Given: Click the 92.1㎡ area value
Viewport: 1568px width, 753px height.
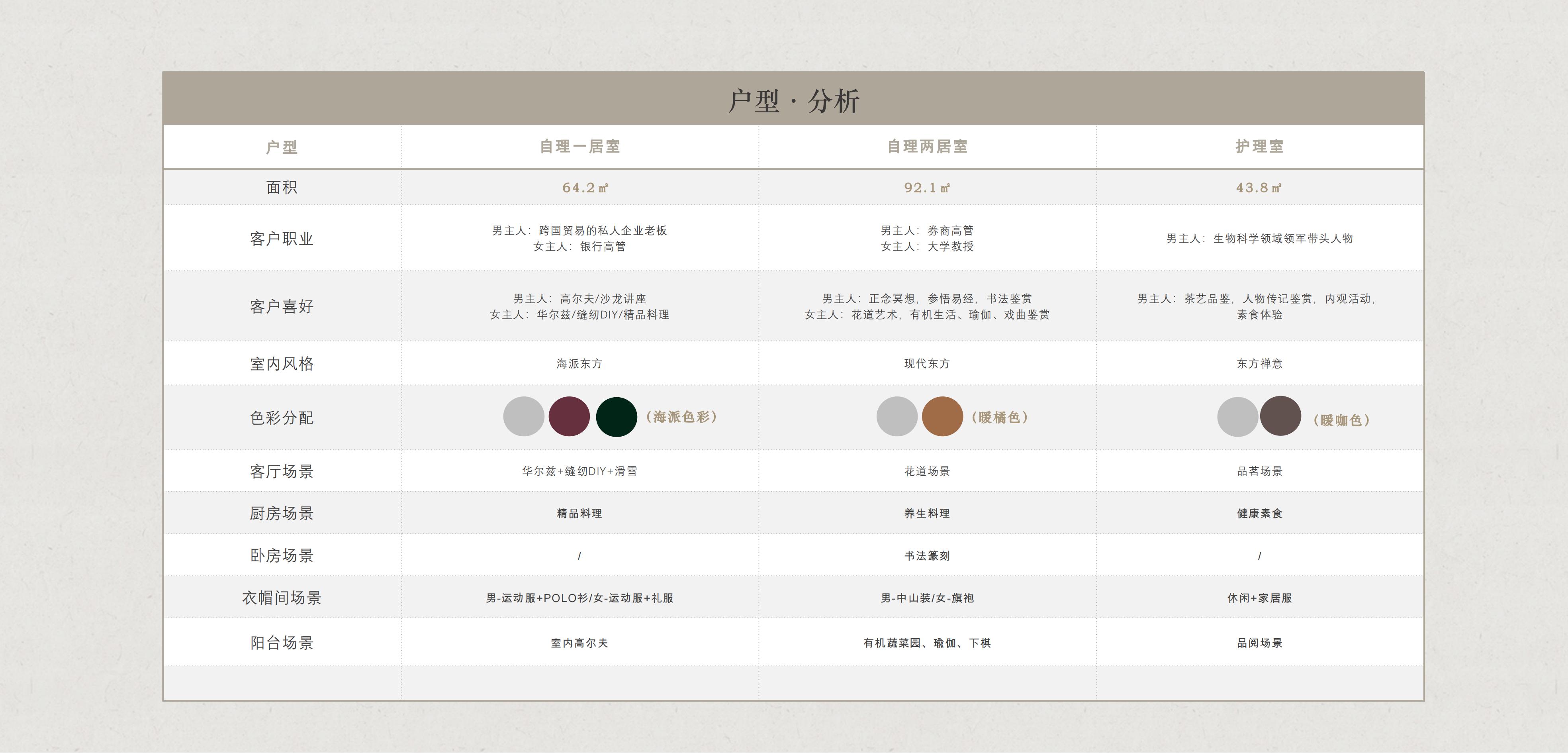Looking at the screenshot, I should pos(926,188).
